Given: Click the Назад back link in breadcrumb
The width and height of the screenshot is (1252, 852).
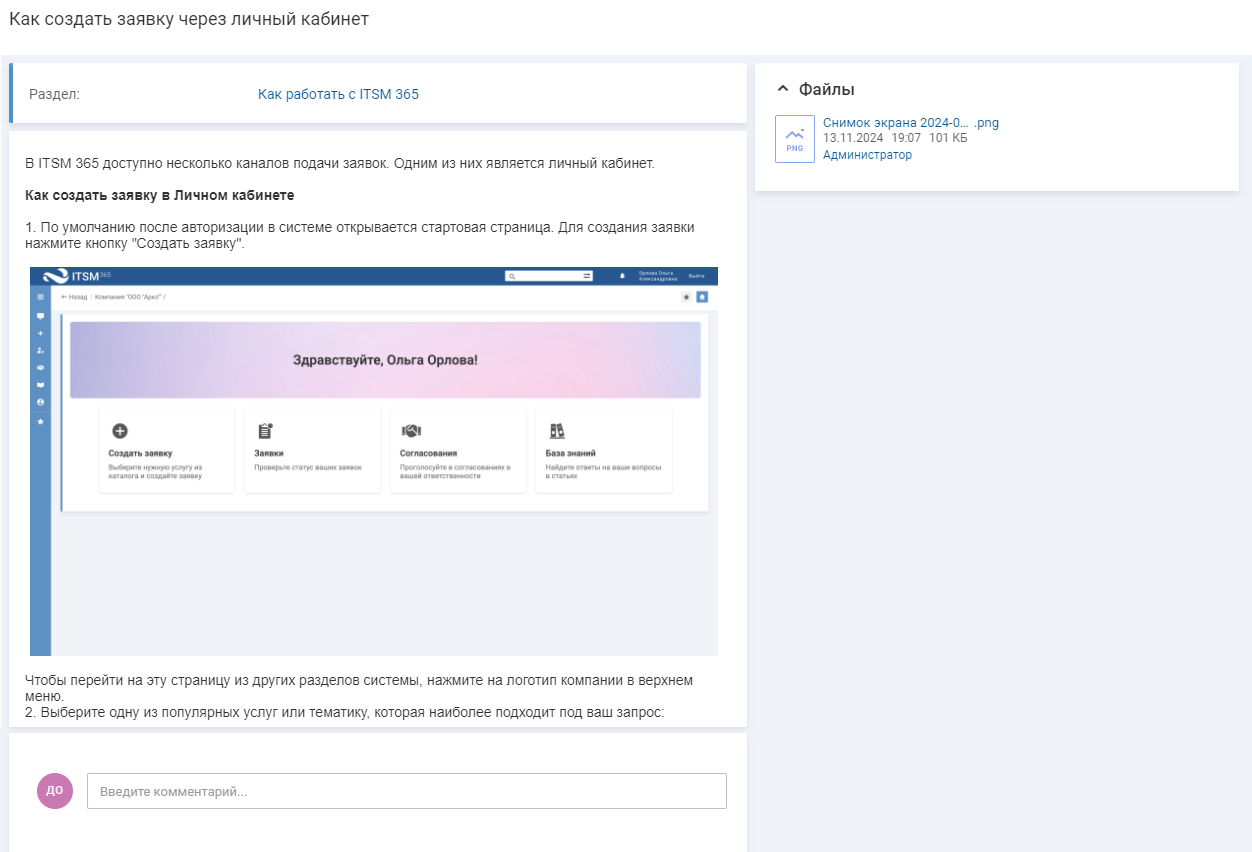Looking at the screenshot, I should coord(74,297).
